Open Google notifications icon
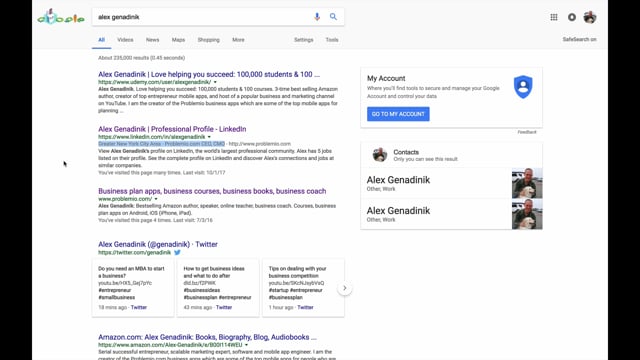This screenshot has height=360, width=640. (572, 17)
